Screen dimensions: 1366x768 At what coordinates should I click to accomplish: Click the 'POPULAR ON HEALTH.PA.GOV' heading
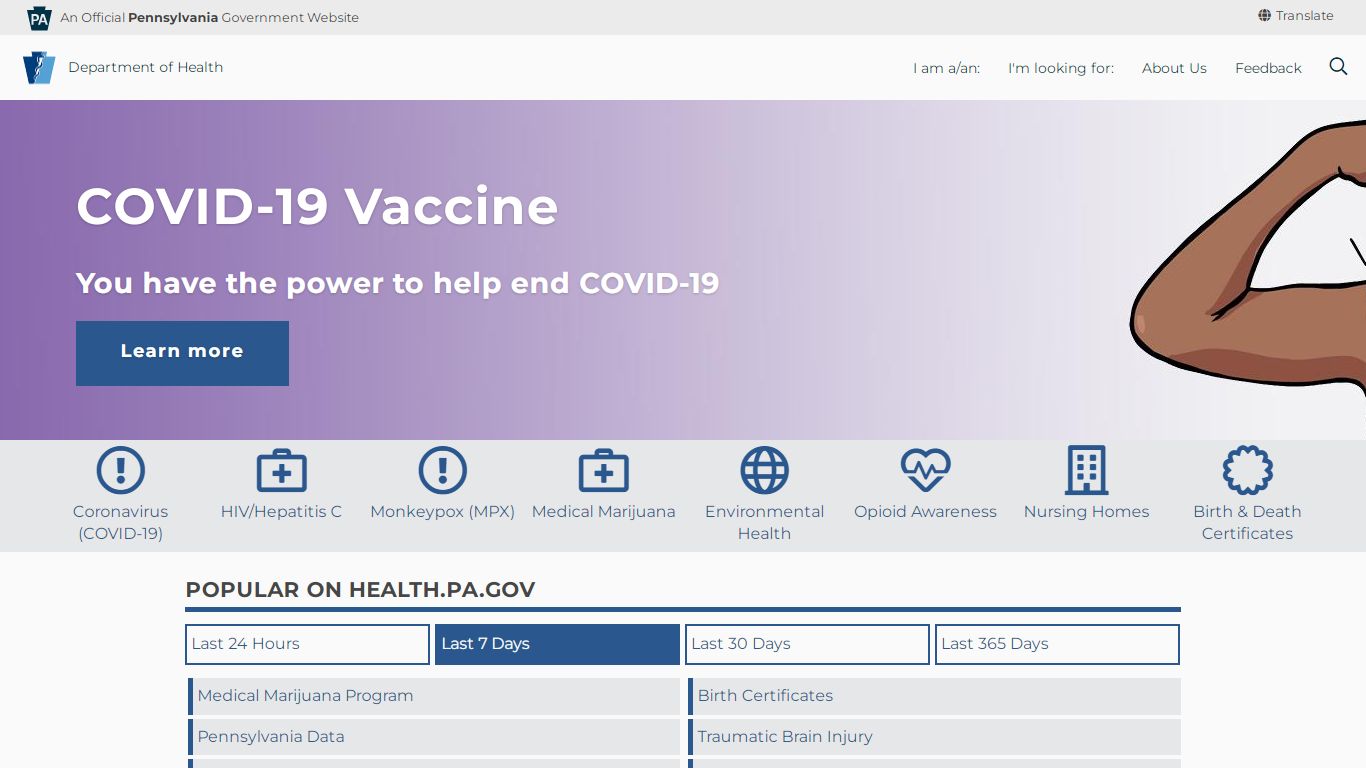pyautogui.click(x=360, y=590)
